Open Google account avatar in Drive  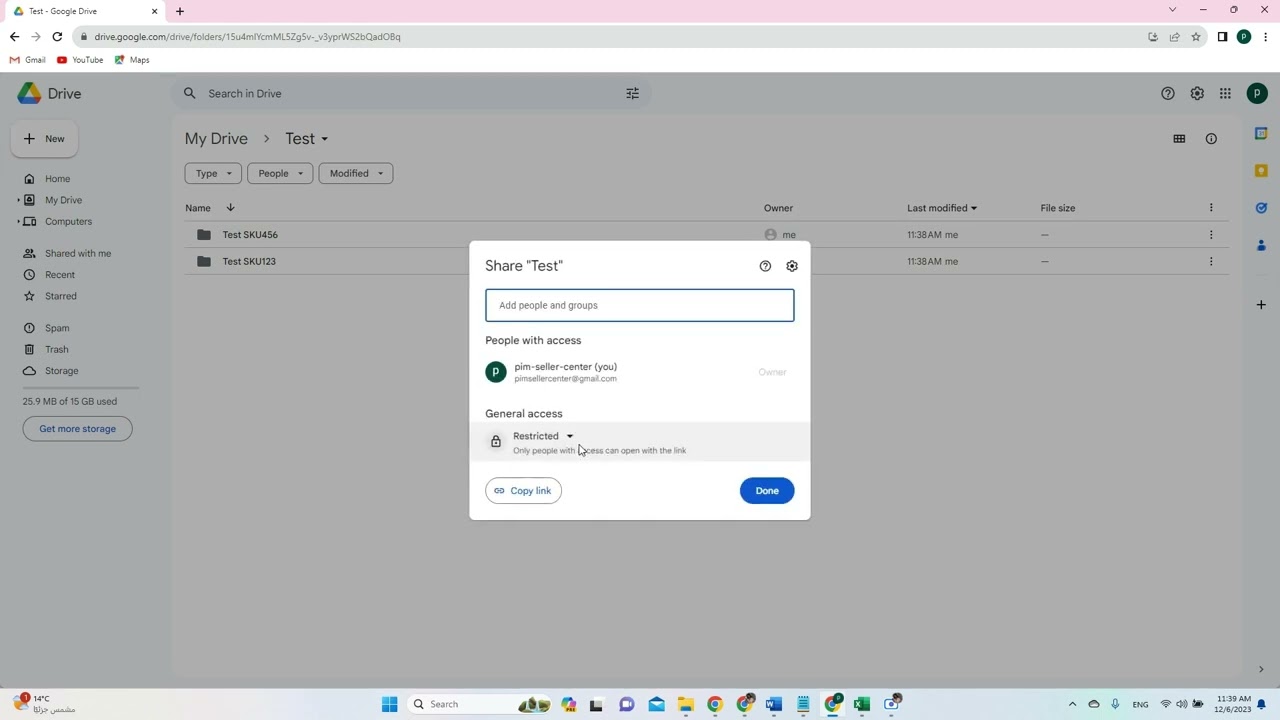tap(1257, 94)
